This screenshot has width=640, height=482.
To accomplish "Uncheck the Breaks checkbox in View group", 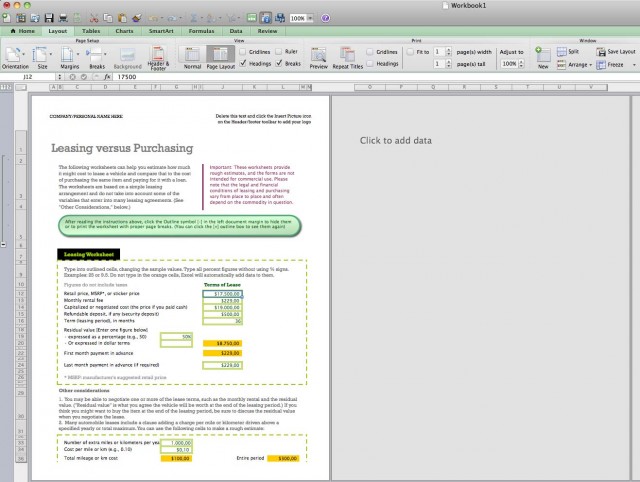I will [x=279, y=63].
